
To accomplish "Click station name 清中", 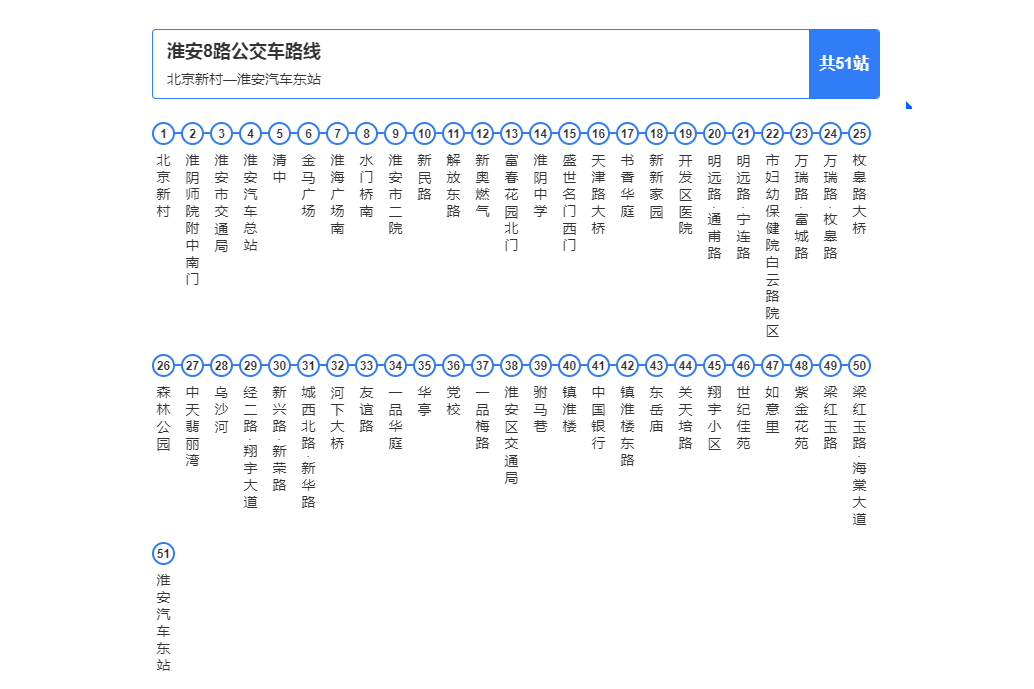I will [x=280, y=169].
